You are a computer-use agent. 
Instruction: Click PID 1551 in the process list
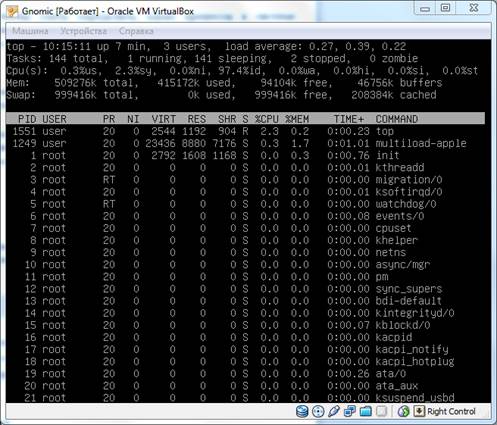click(x=24, y=131)
